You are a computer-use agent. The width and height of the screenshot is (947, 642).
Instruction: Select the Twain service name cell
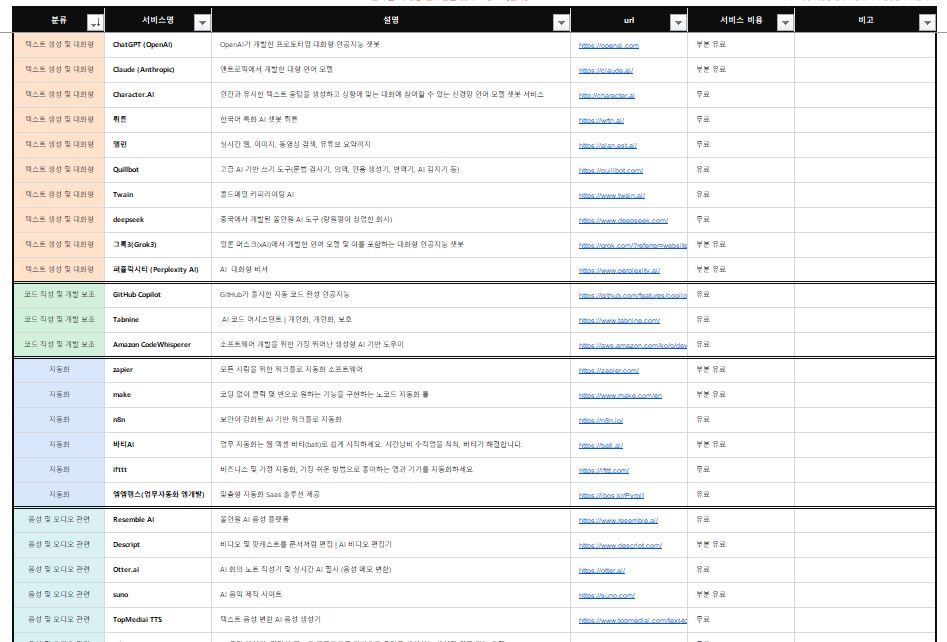tap(158, 194)
